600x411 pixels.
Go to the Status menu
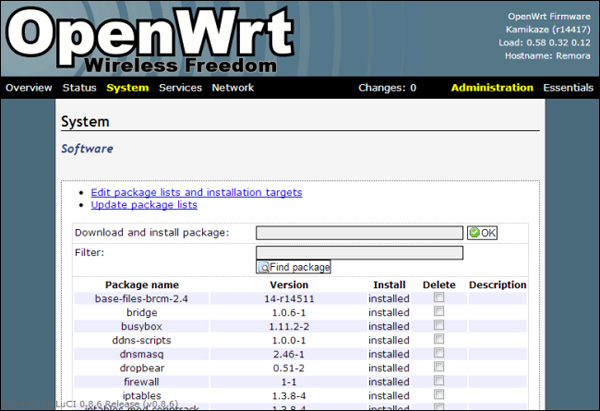[x=79, y=88]
